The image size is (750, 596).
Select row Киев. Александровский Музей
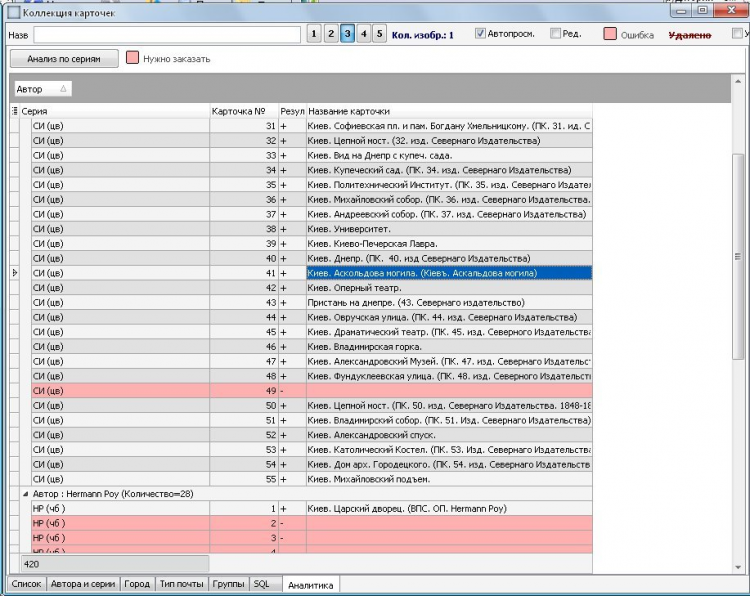click(312, 362)
